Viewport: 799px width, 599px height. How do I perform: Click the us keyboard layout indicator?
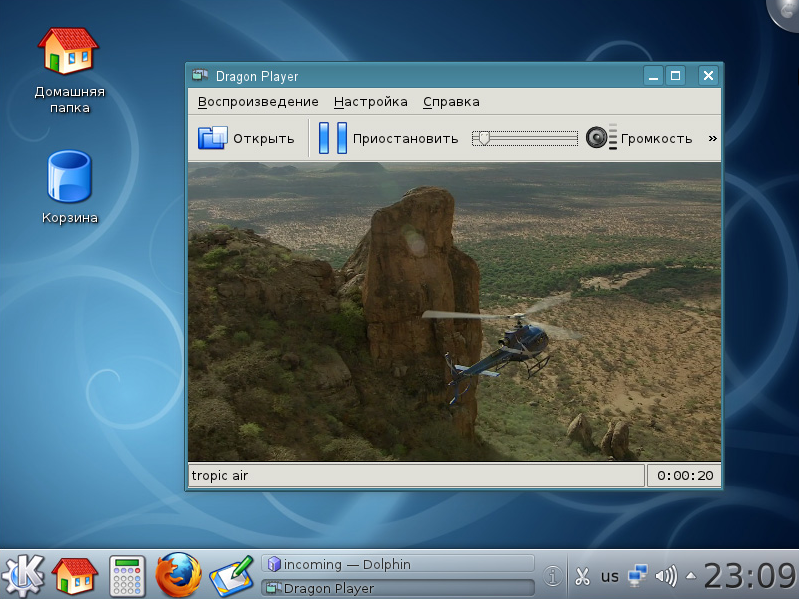609,576
